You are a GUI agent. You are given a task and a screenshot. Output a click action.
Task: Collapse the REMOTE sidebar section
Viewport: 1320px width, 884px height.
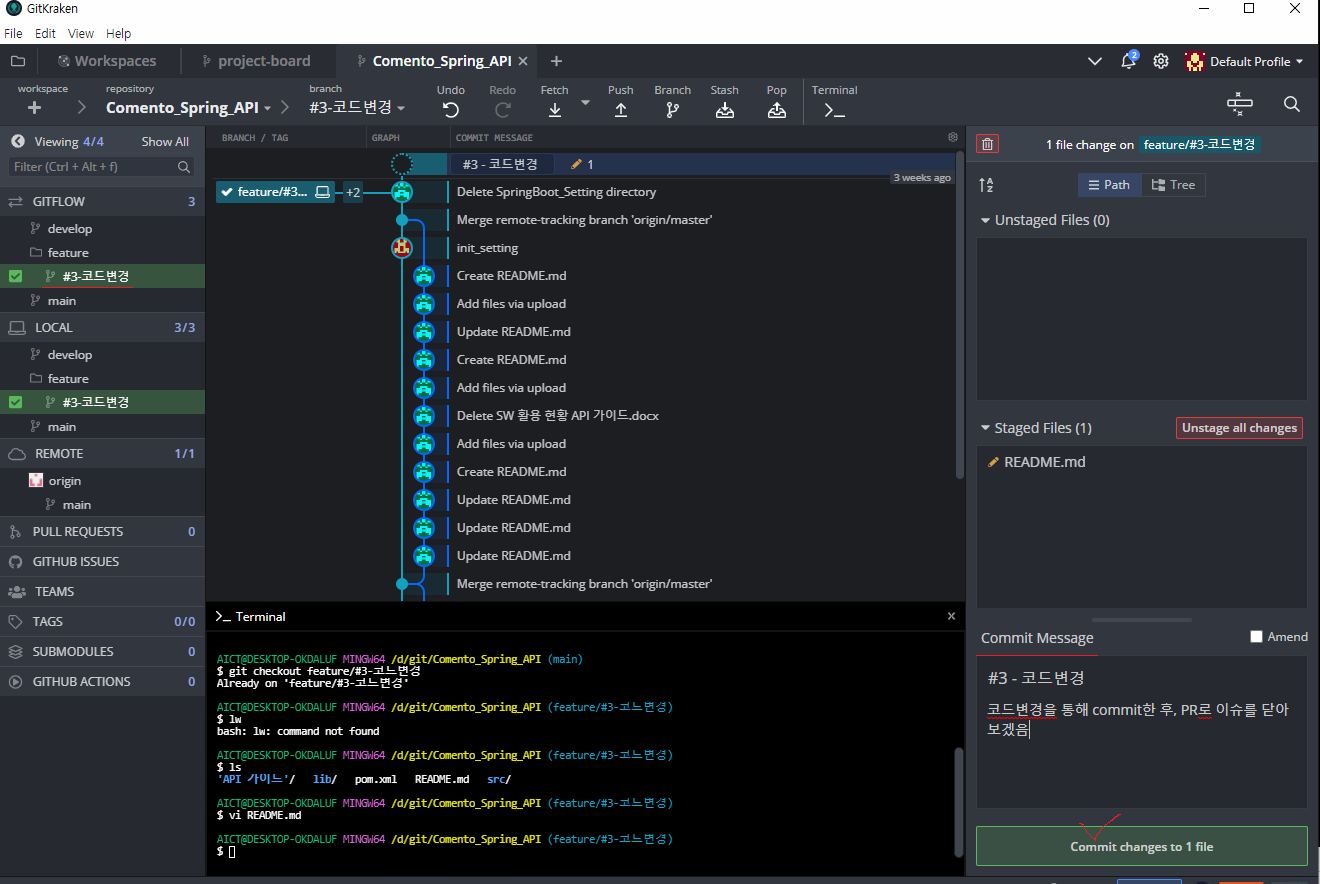pos(102,453)
